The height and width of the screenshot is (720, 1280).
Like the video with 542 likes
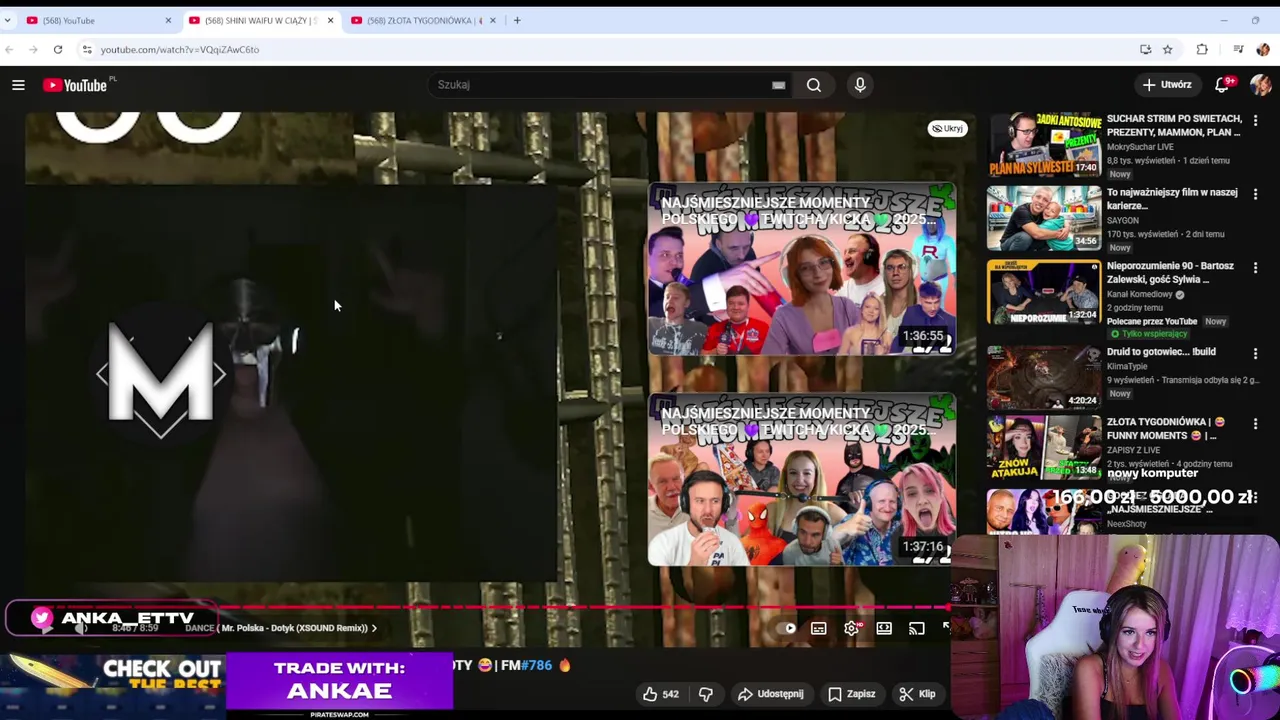(661, 694)
